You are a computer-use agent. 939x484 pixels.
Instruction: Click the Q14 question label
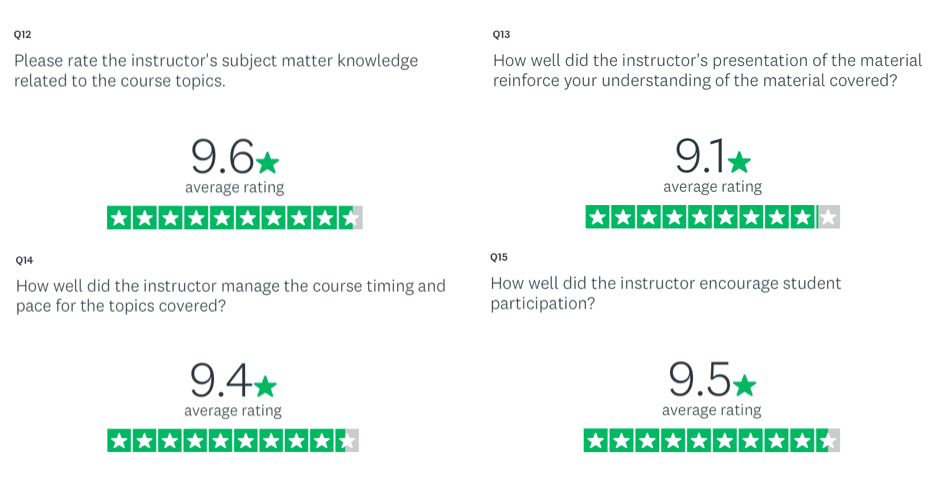(x=25, y=260)
